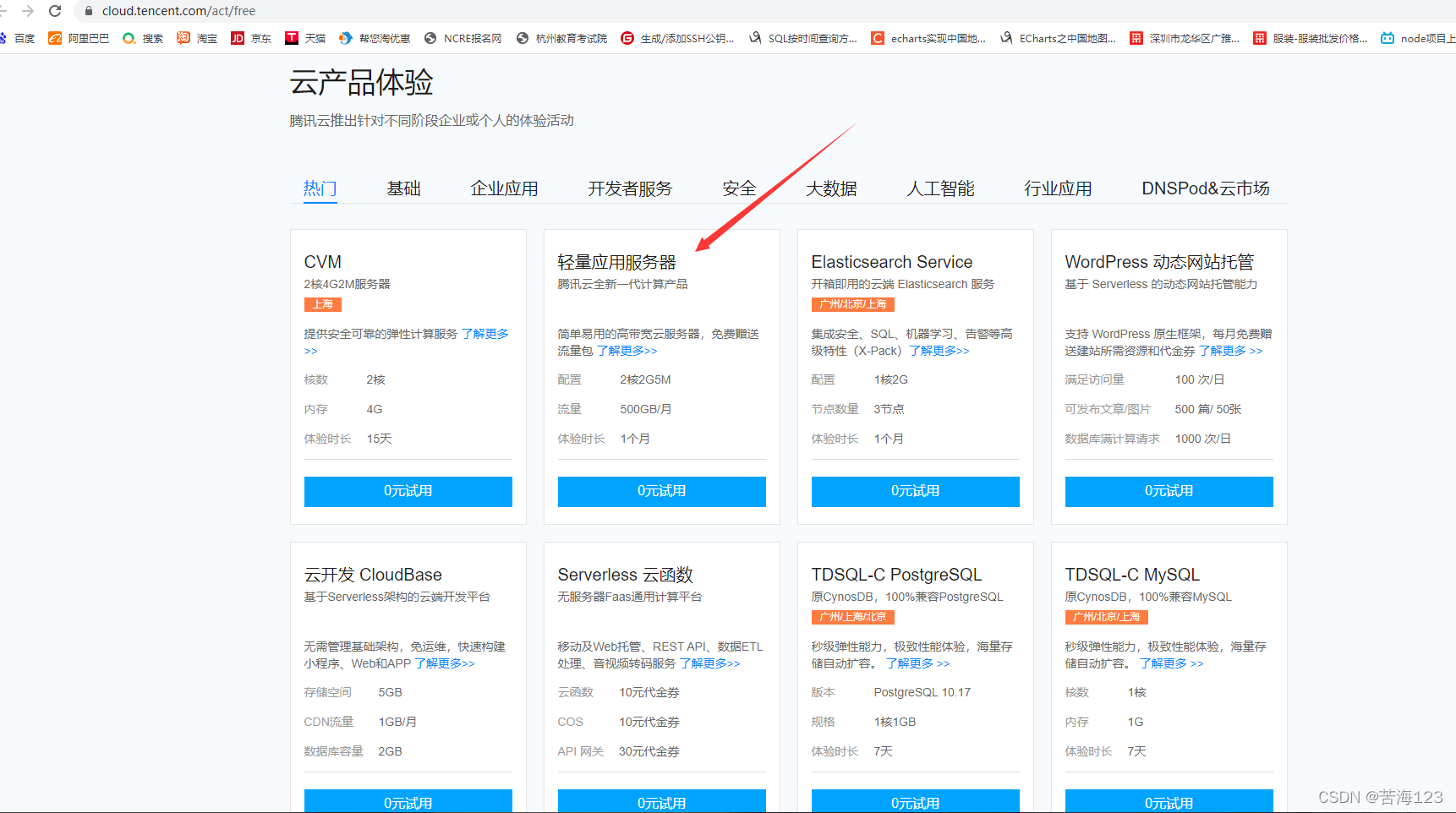The width and height of the screenshot is (1456, 813).
Task: Click the address bar URL cloud.tencent.com/act/free
Action: tap(178, 11)
